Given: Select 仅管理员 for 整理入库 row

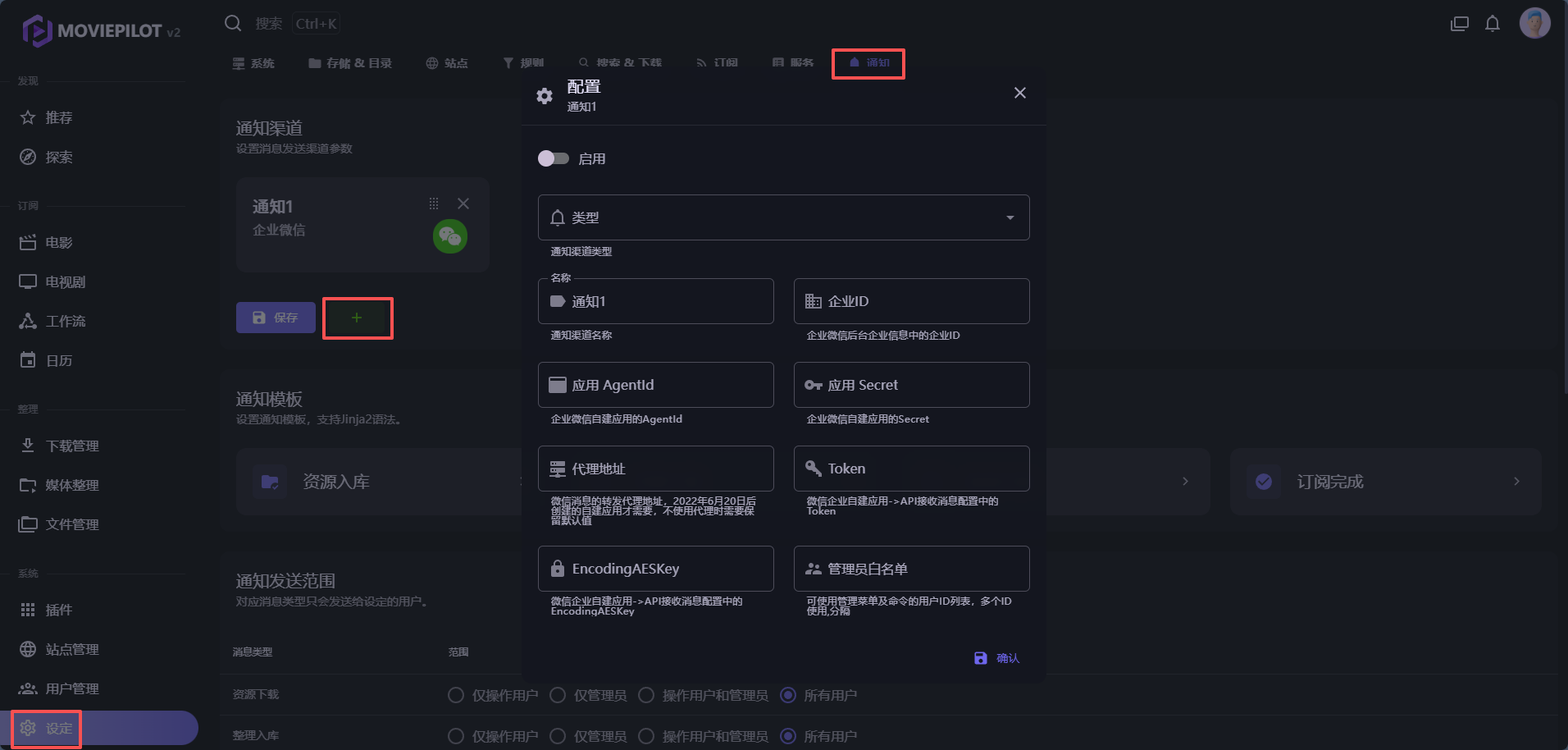Looking at the screenshot, I should 558,736.
